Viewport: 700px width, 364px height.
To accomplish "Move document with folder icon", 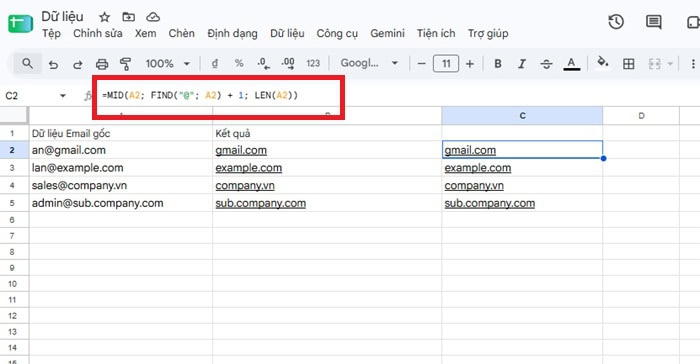I will [x=129, y=17].
